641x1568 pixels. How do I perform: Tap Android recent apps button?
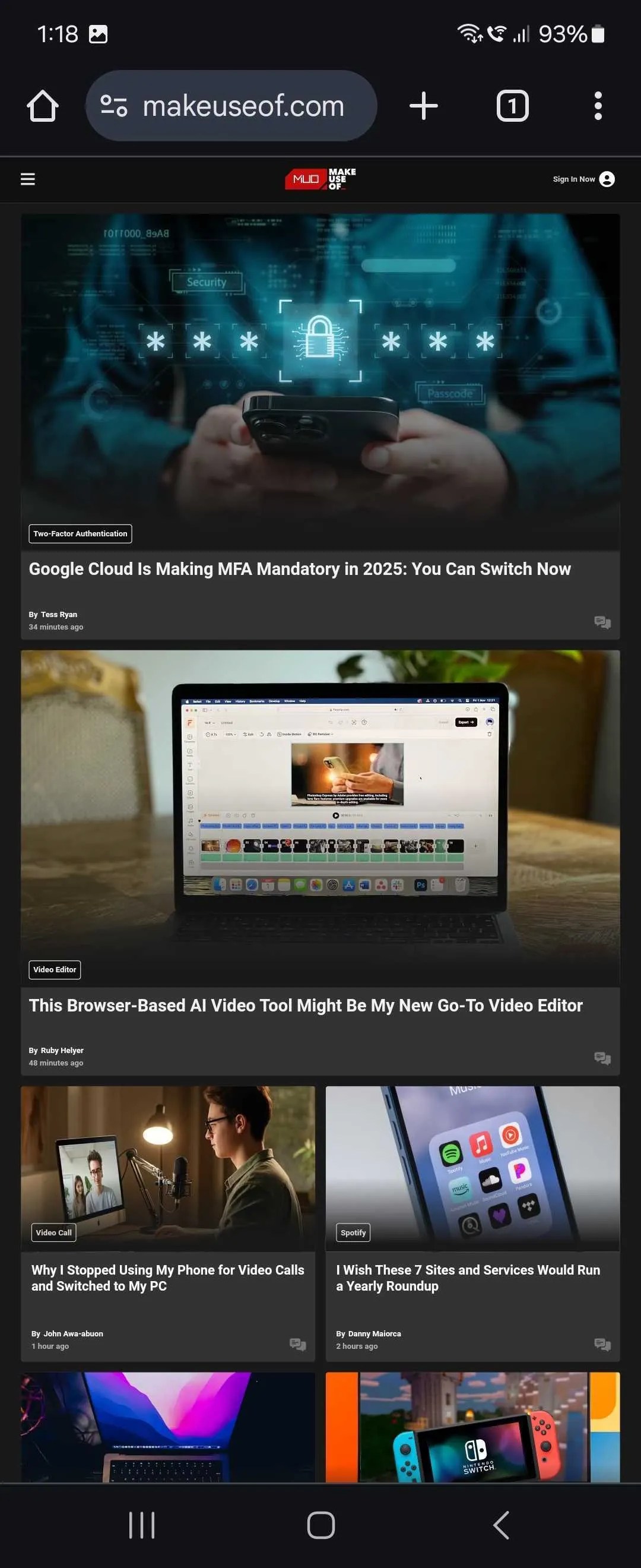142,1525
